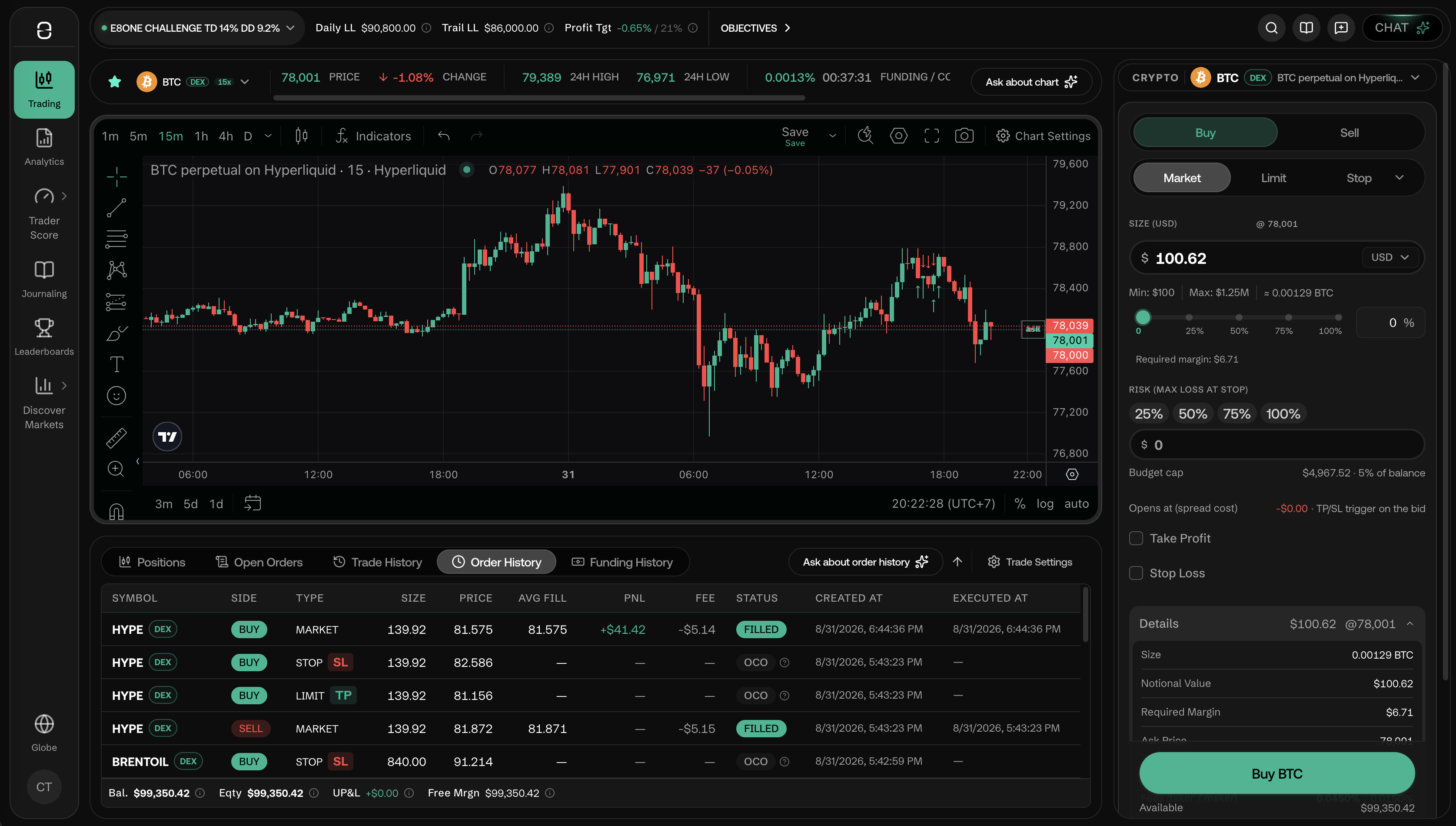Open the Stop order type dropdown
Screen dimensions: 1456x826
tap(1399, 178)
